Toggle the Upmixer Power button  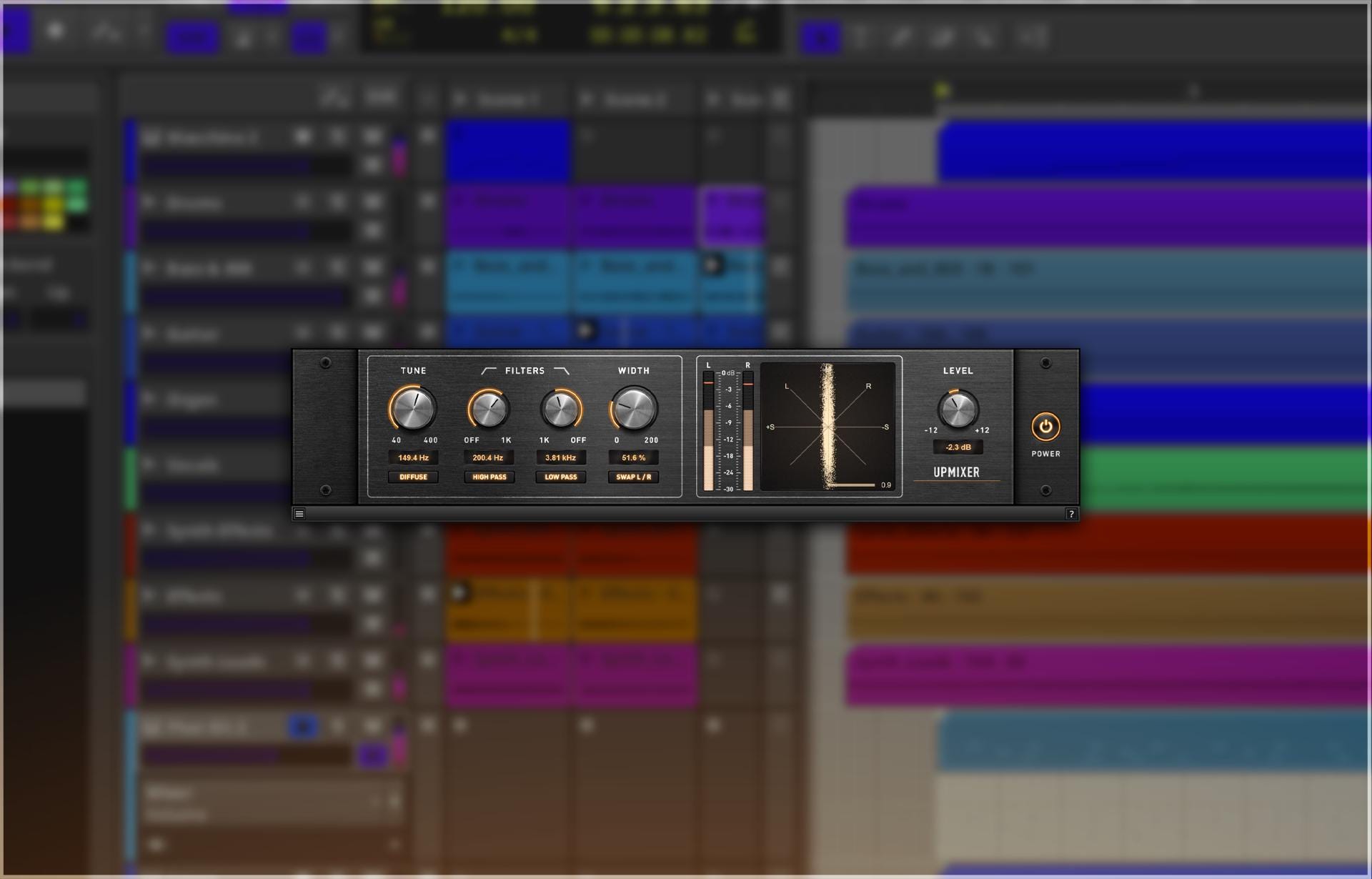pos(1045,427)
